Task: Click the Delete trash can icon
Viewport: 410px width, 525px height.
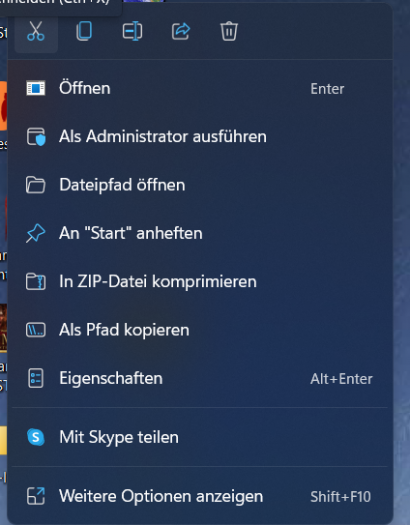Action: (229, 31)
